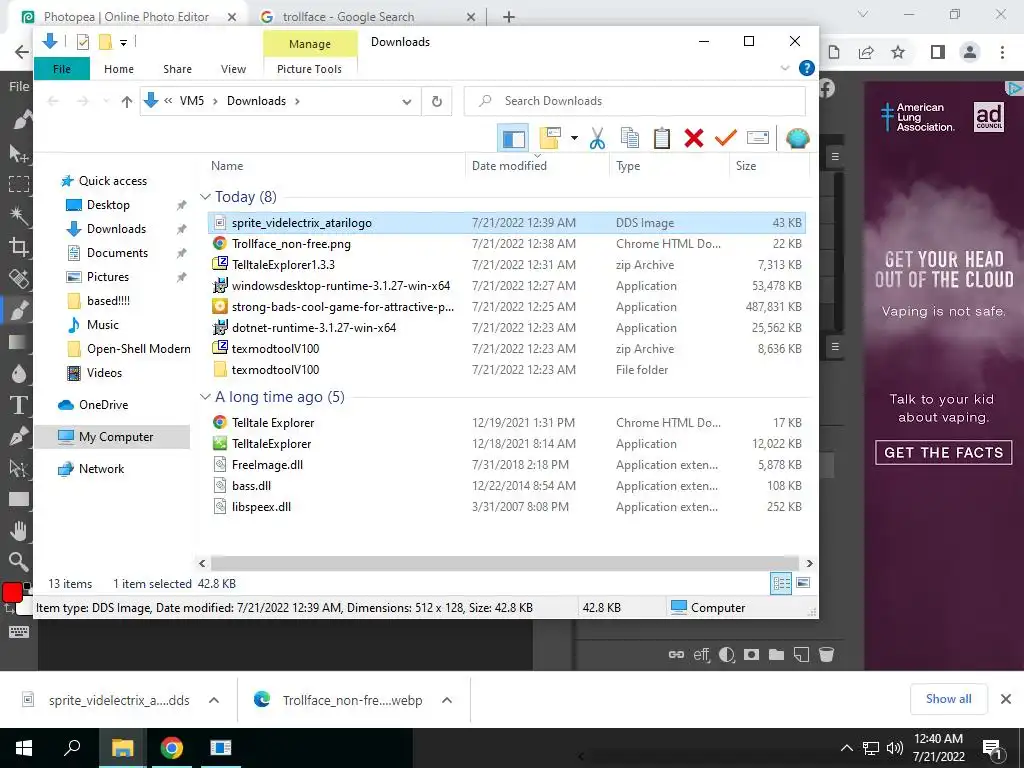Click the Search Downloads field
1024x768 pixels.
click(x=635, y=101)
